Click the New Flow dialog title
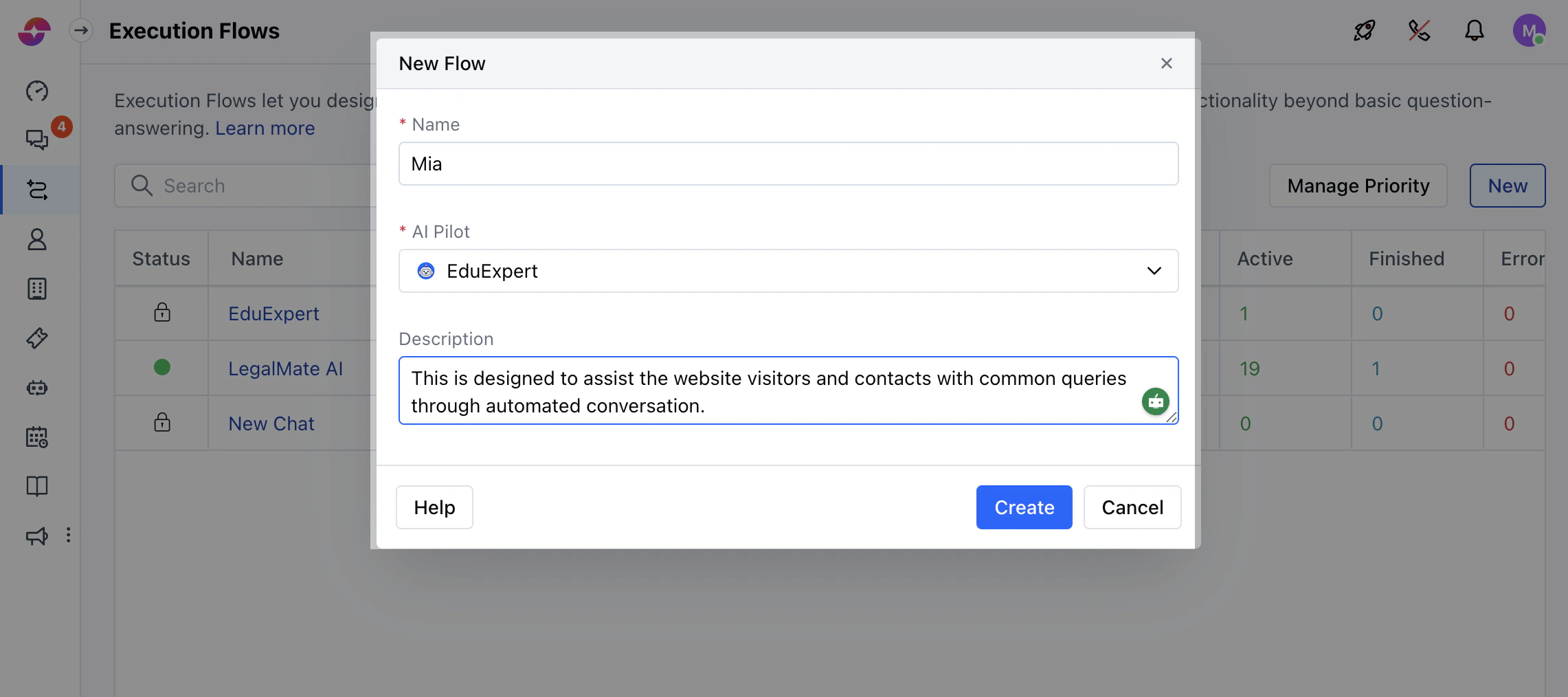This screenshot has width=1568, height=697. pos(442,63)
